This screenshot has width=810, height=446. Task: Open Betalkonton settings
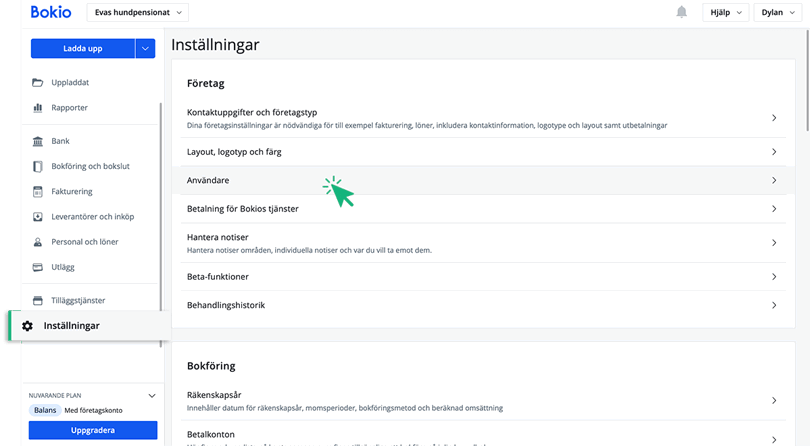pyautogui.click(x=483, y=434)
